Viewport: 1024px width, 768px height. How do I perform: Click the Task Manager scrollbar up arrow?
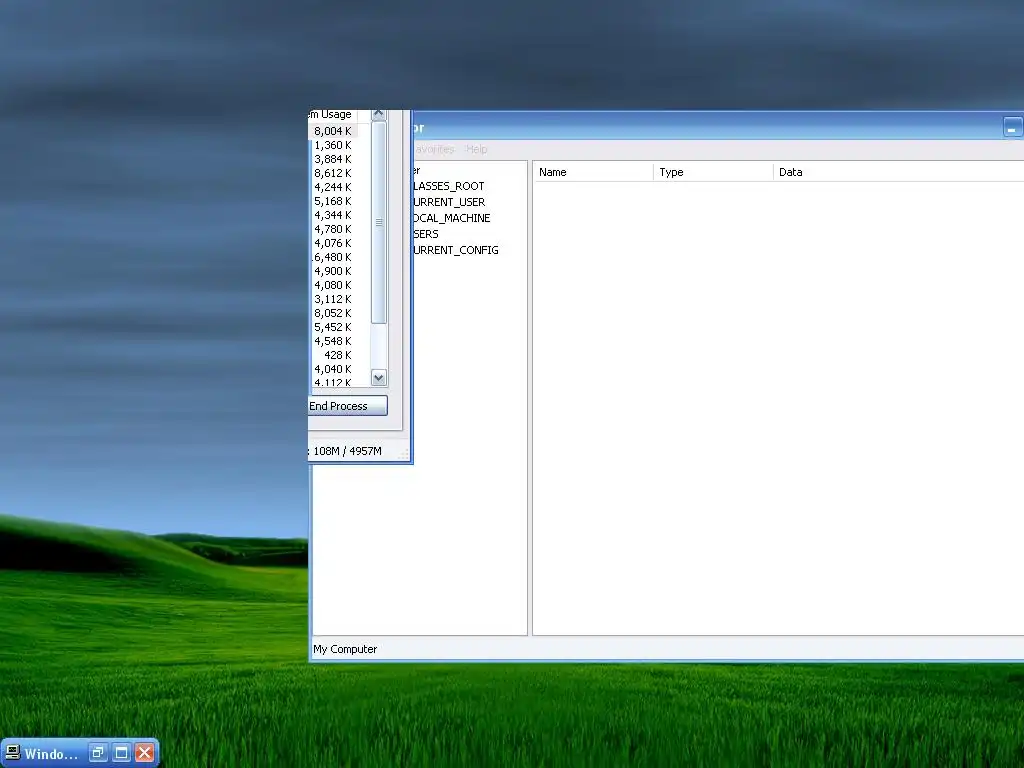point(379,115)
